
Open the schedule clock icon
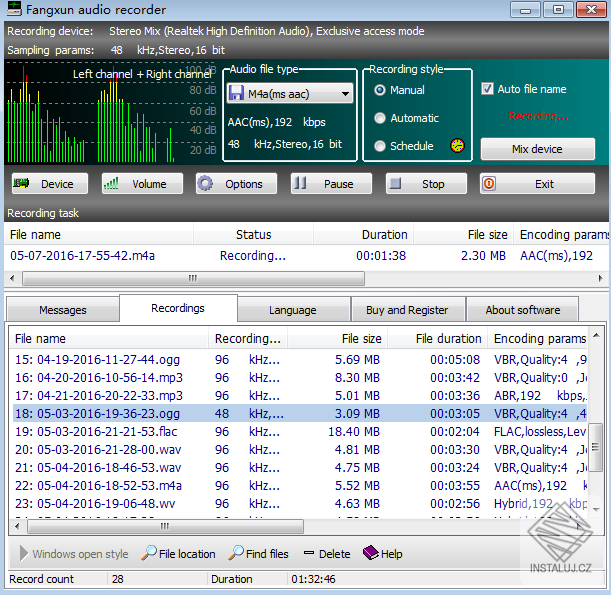pos(457,146)
